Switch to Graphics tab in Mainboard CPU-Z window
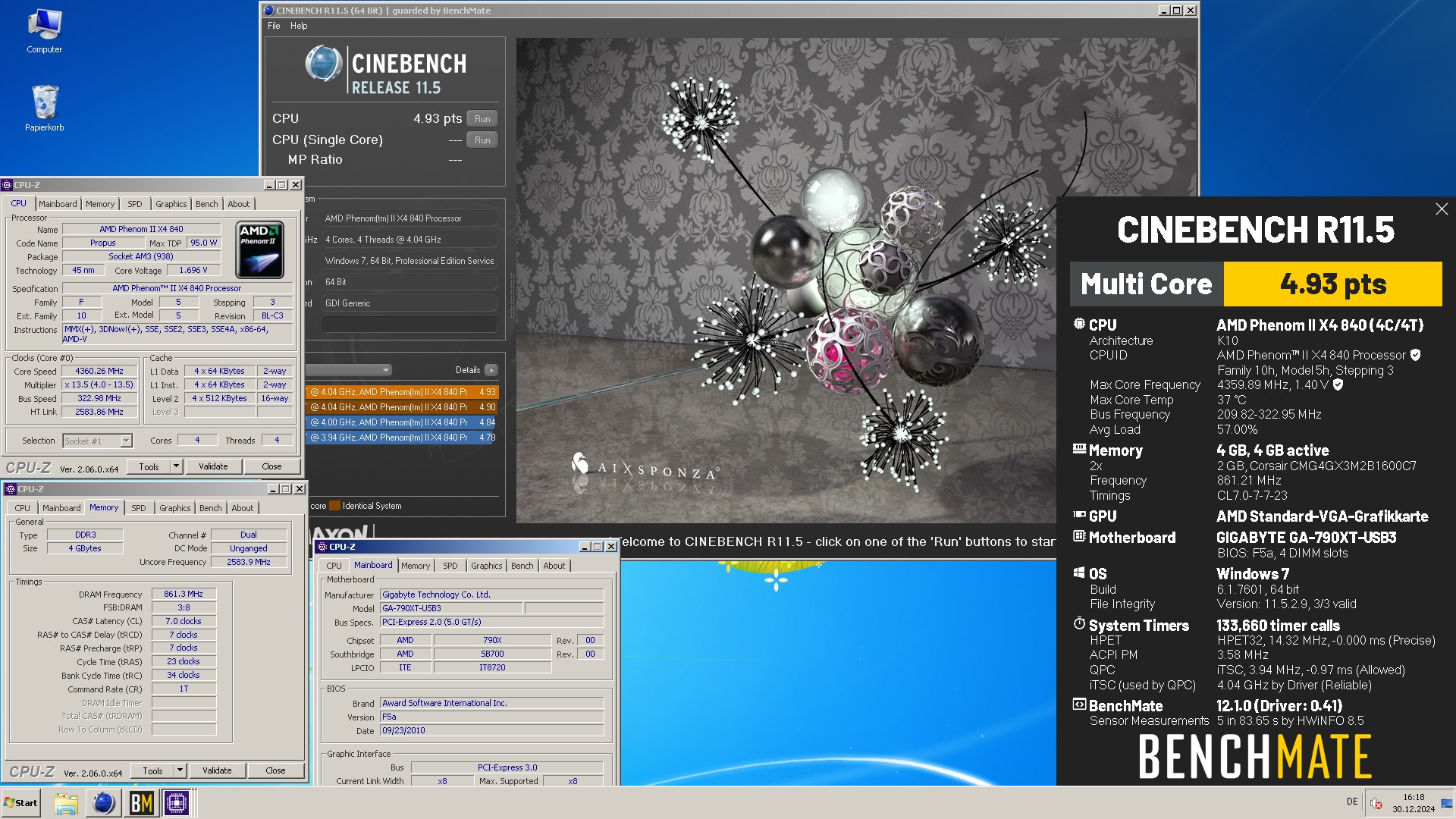 click(x=486, y=566)
